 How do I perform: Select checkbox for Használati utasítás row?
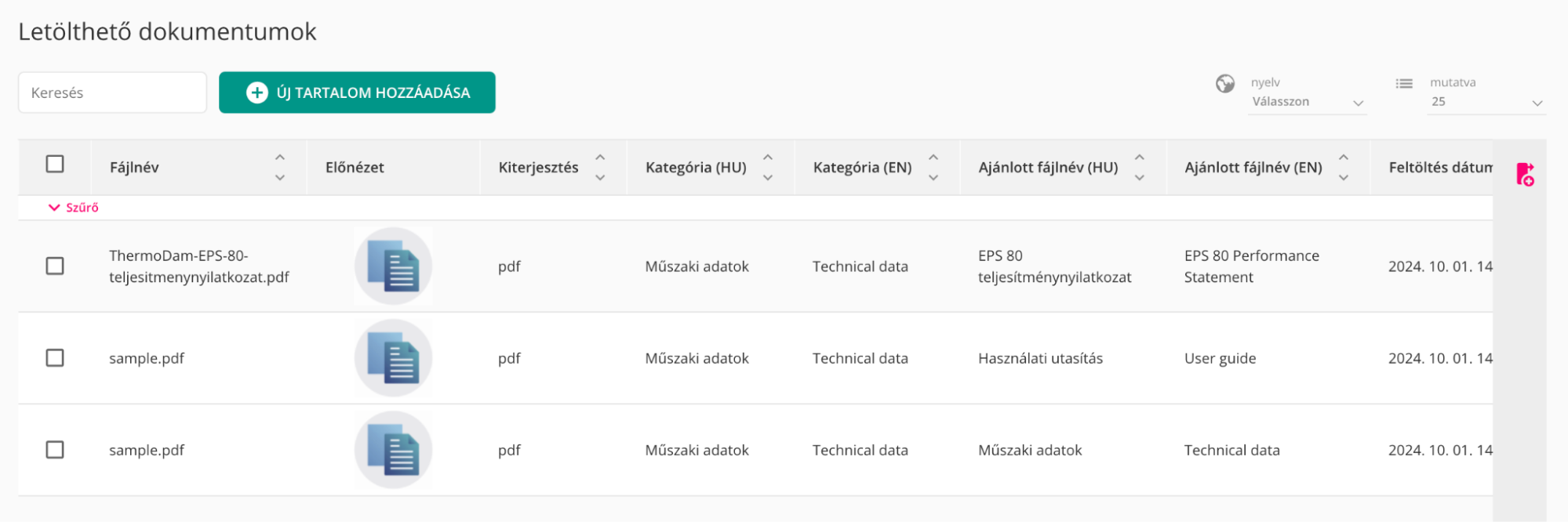55,358
